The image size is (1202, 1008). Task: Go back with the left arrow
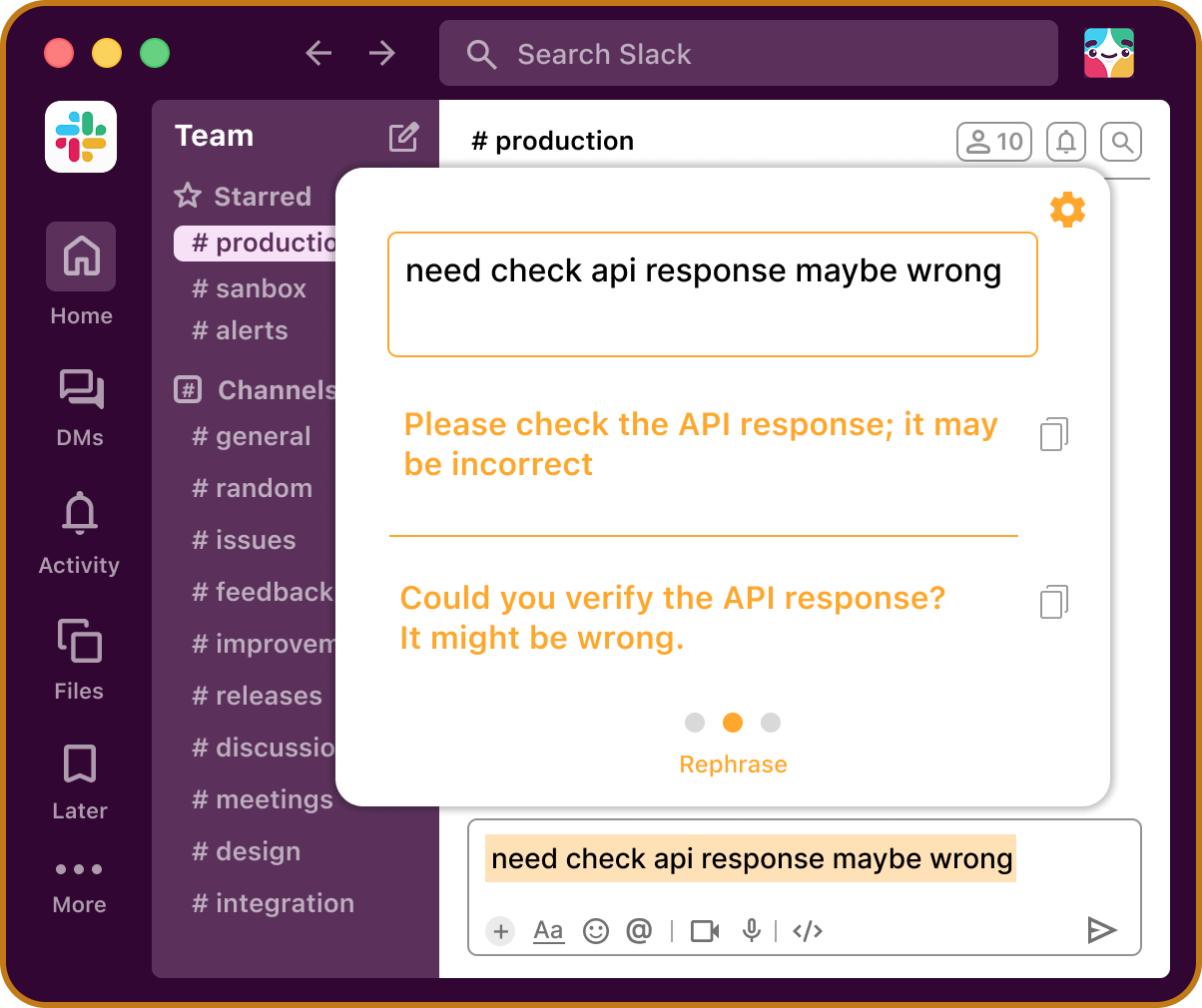click(318, 53)
